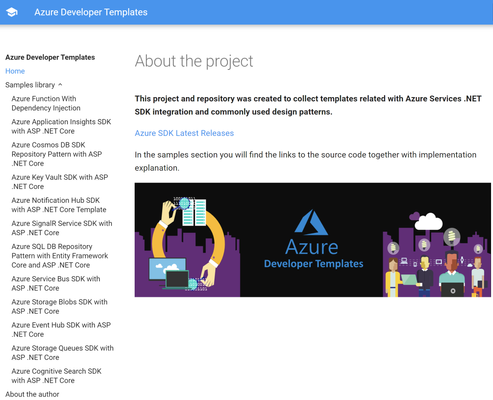The height and width of the screenshot is (400, 493).
Task: Open Azure SDK Latest Releases link
Action: (x=184, y=133)
